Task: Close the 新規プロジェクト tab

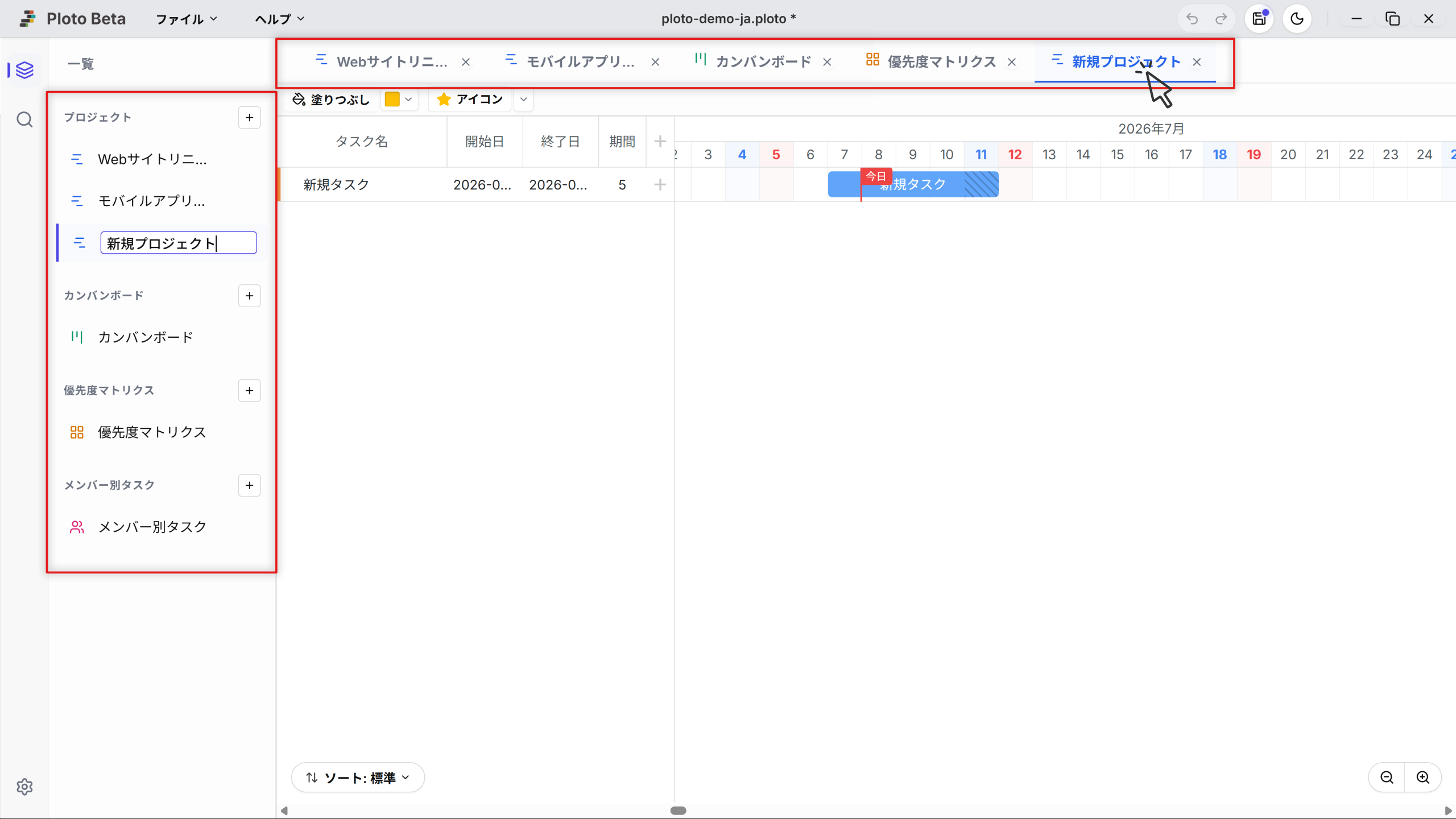Action: [x=1197, y=62]
